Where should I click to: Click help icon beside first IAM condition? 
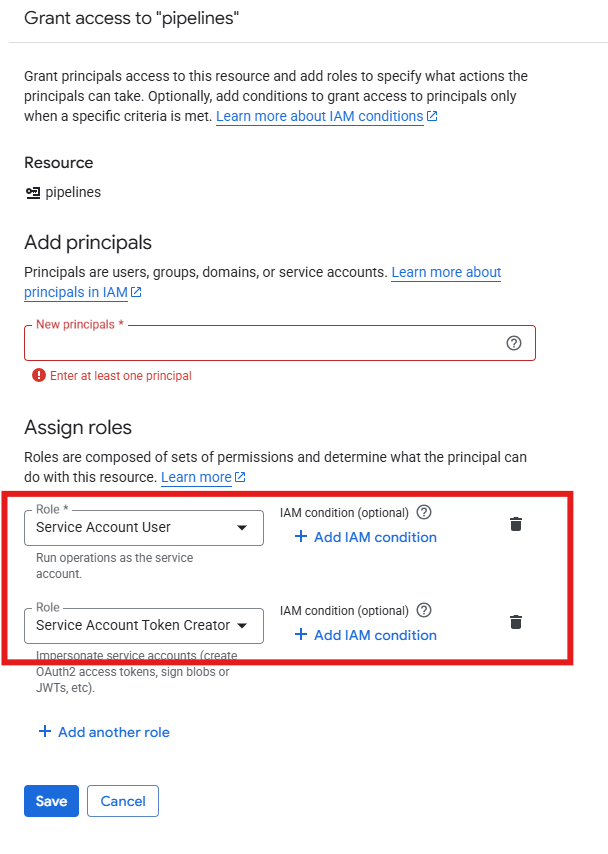(x=424, y=512)
